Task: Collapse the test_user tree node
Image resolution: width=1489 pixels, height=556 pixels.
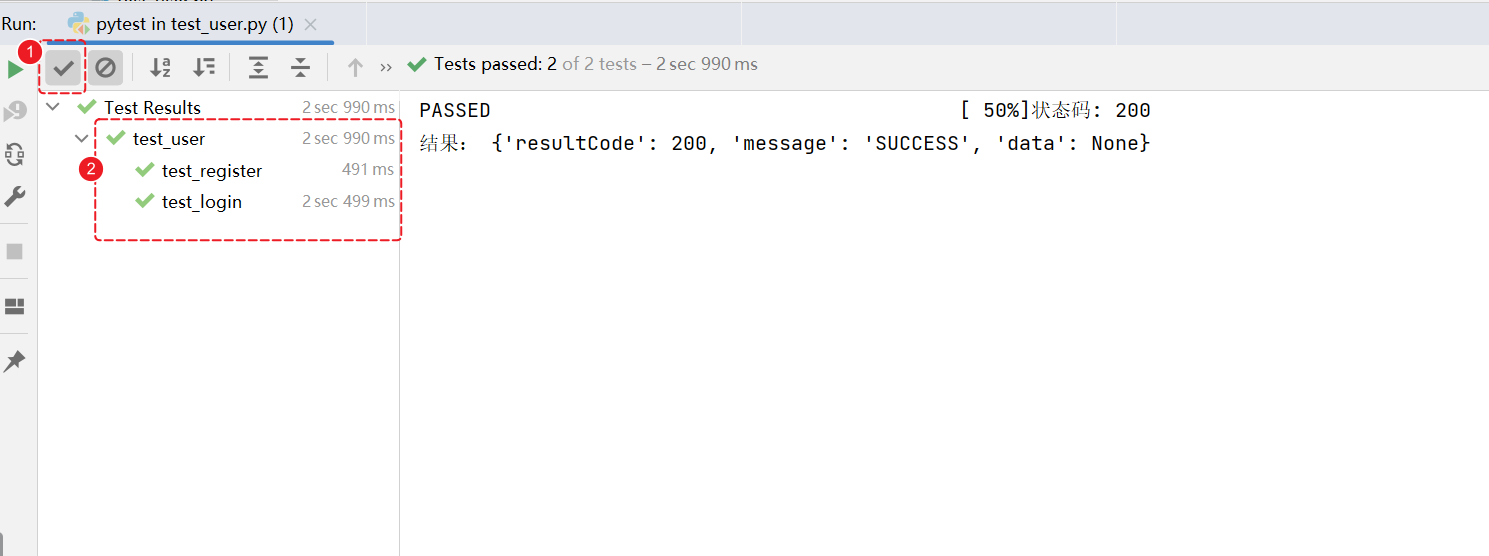Action: pos(82,138)
